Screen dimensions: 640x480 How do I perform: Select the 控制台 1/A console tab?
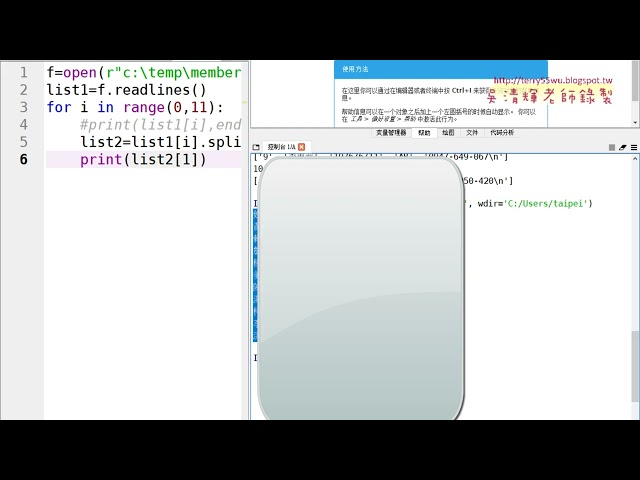[281, 147]
